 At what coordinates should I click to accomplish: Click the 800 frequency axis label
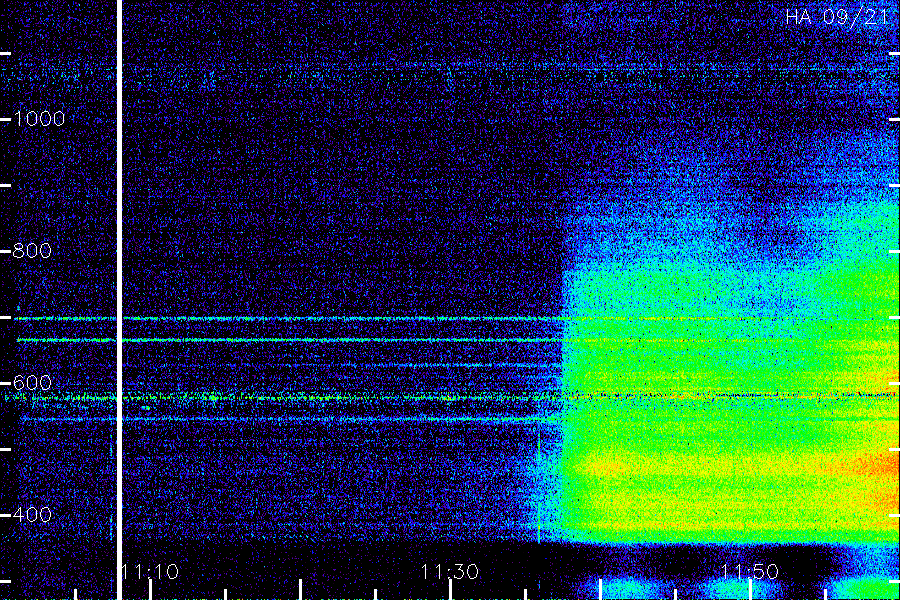point(32,251)
